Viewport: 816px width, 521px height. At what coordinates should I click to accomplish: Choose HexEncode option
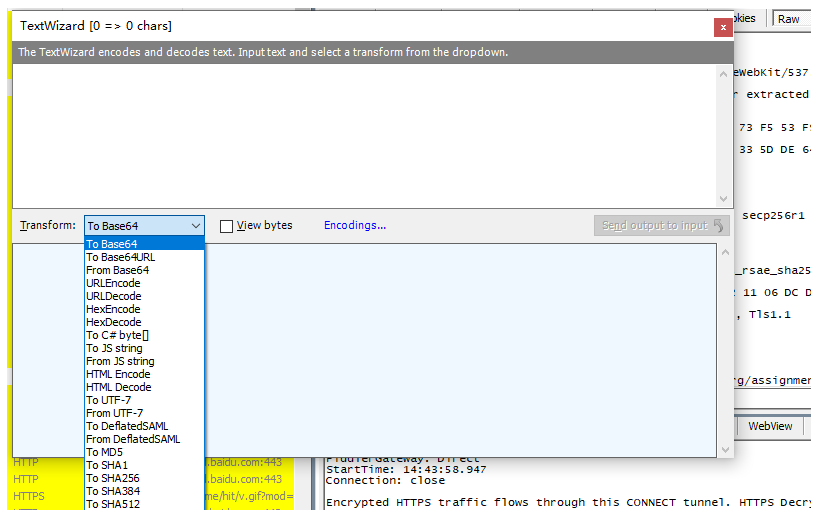coord(144,309)
